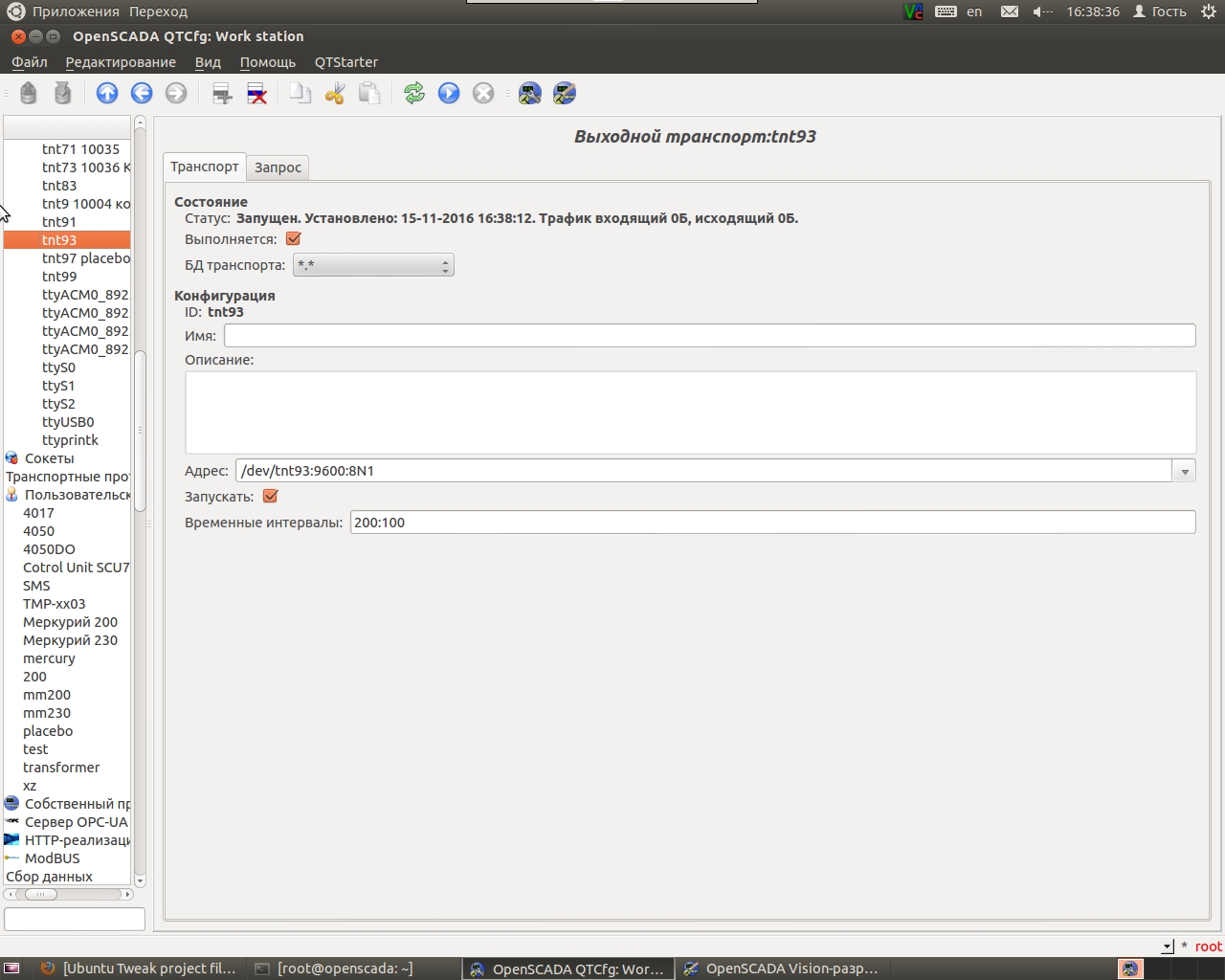Click the Временные интервалы input field
The width and height of the screenshot is (1225, 980).
click(773, 523)
